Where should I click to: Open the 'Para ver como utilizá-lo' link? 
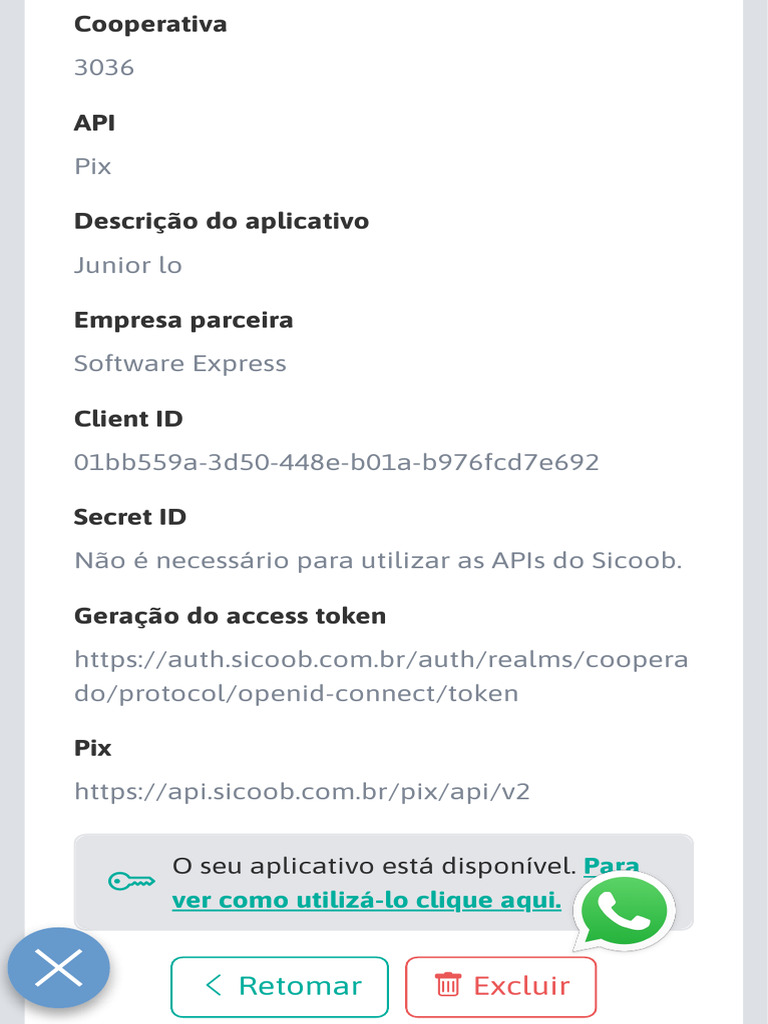(366, 900)
